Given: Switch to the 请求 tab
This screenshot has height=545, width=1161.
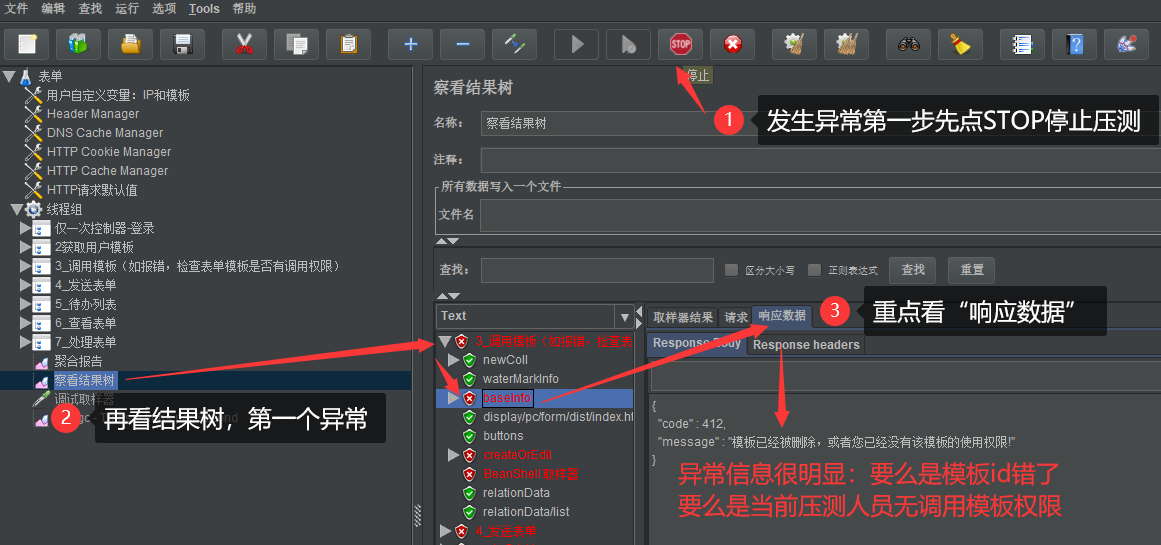Looking at the screenshot, I should (736, 317).
